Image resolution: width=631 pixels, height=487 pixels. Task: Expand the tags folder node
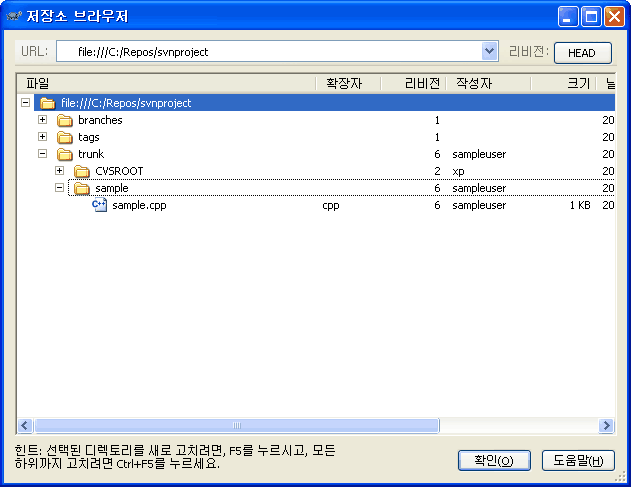coord(42,137)
